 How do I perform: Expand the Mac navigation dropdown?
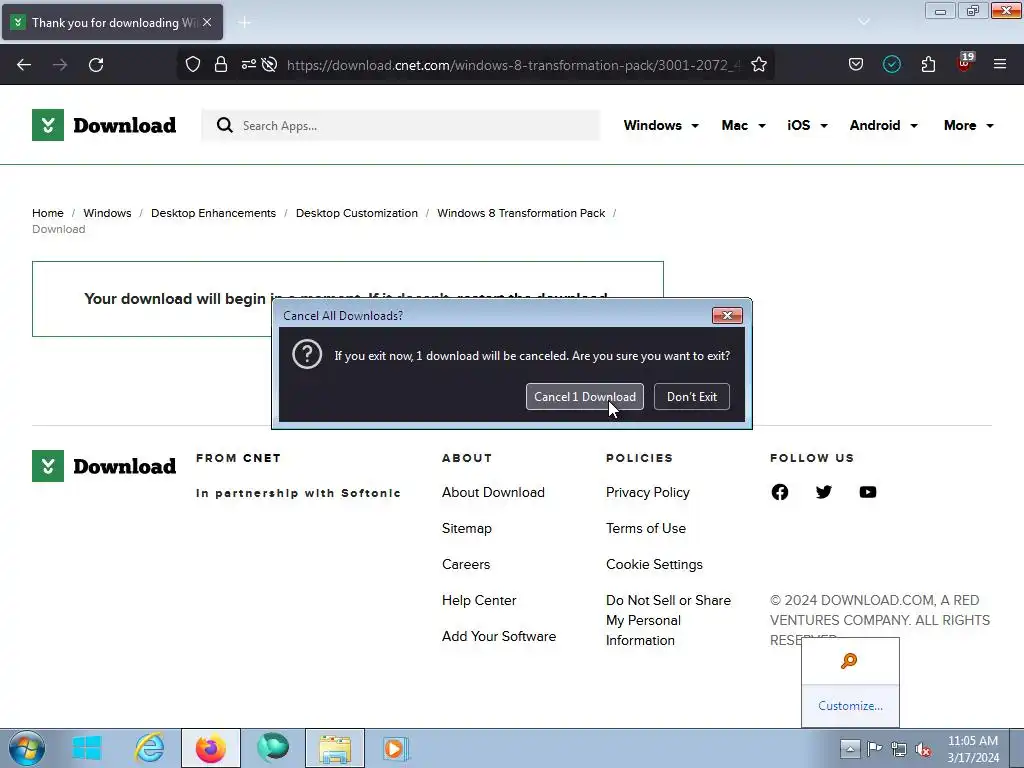tap(743, 125)
